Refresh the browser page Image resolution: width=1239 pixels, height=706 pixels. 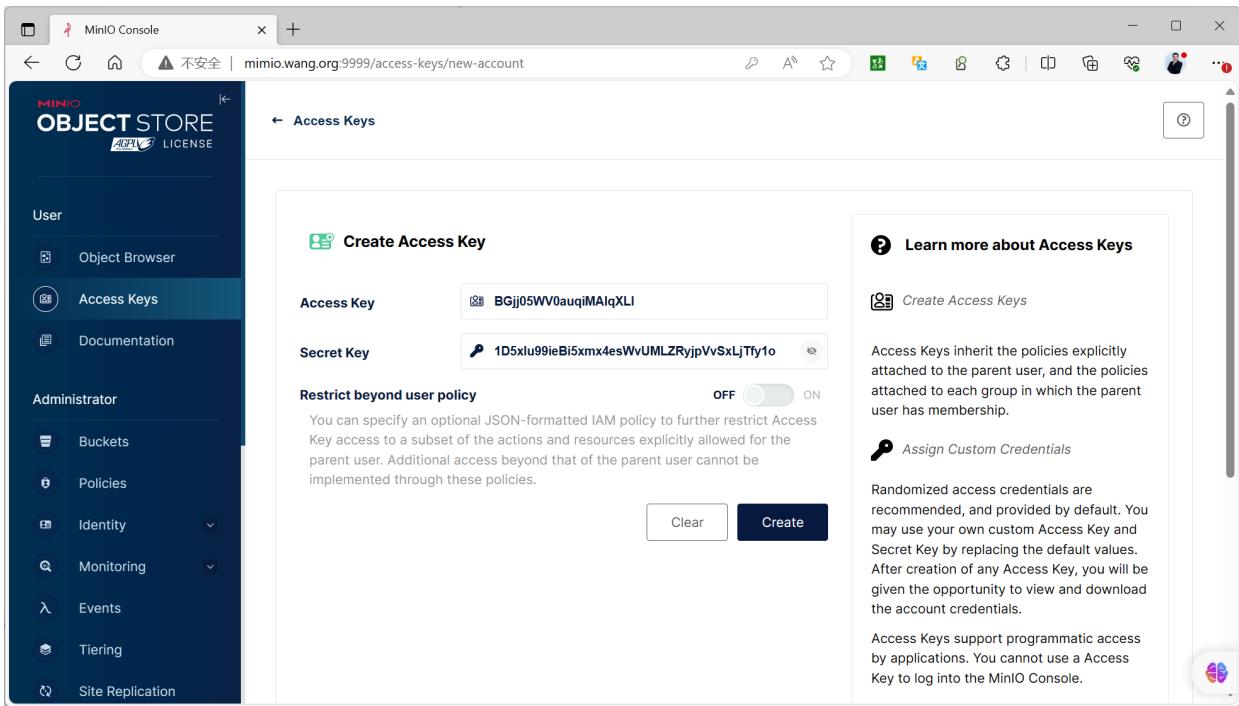tap(72, 63)
